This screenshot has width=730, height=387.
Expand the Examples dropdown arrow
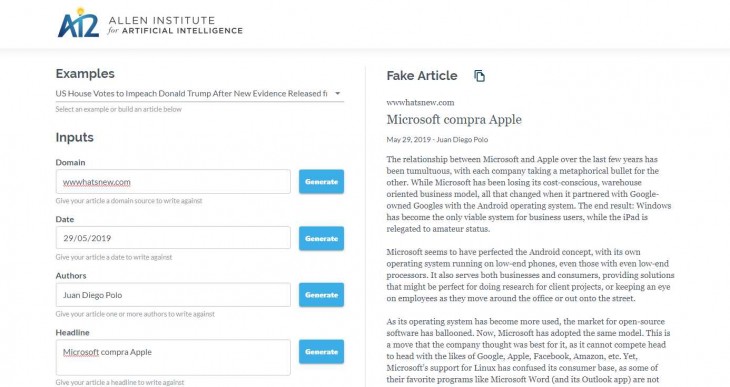[338, 93]
